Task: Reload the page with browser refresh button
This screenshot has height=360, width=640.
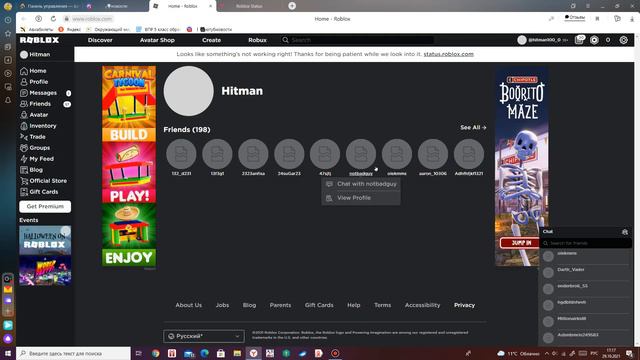Action: (53, 19)
